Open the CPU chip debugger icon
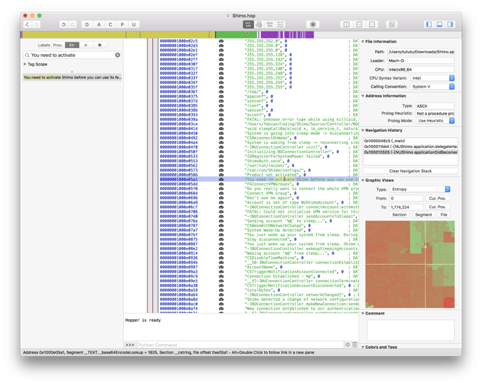This screenshot has height=385, width=482. click(313, 24)
